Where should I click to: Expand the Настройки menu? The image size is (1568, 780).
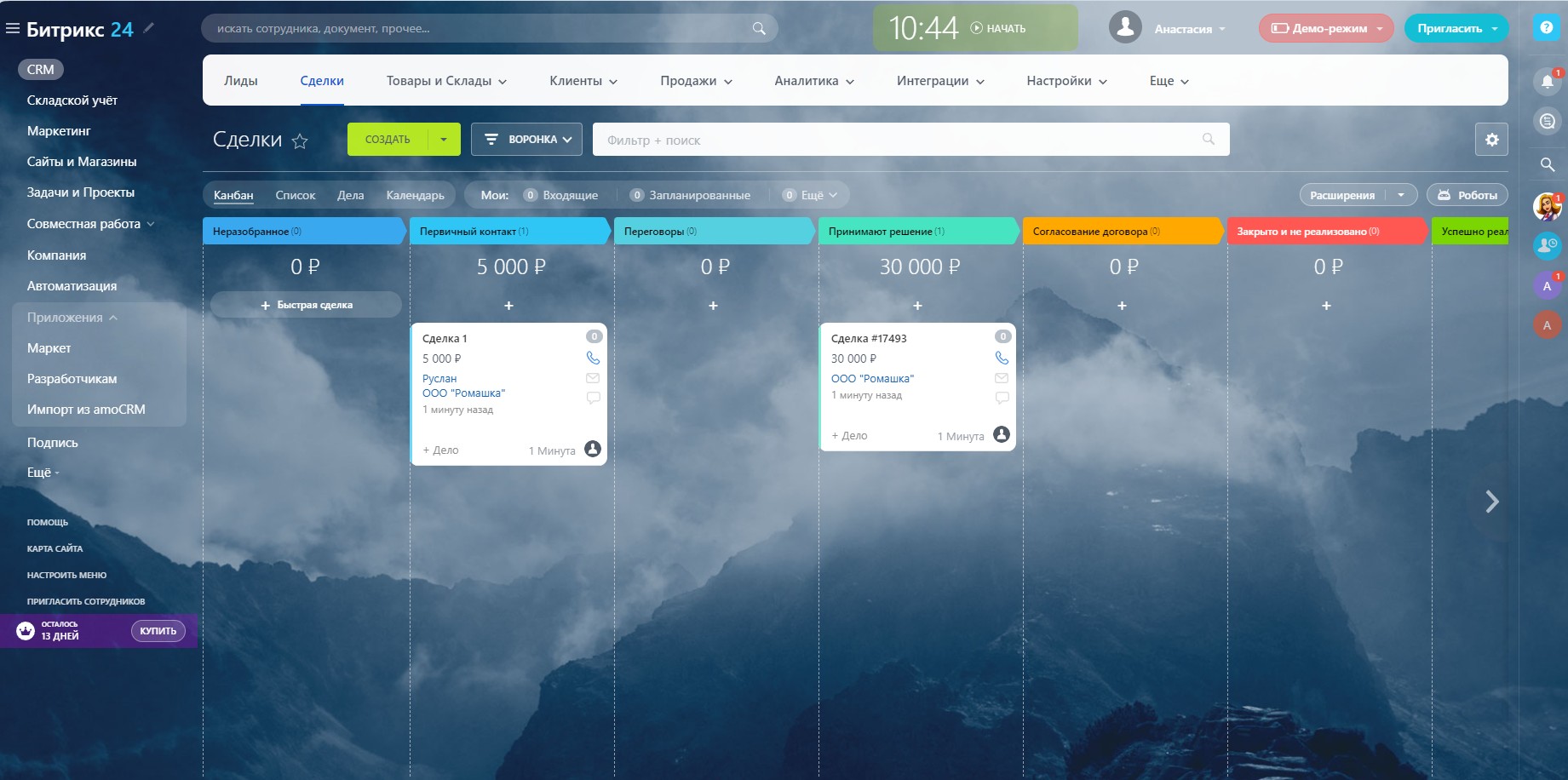pyautogui.click(x=1066, y=81)
